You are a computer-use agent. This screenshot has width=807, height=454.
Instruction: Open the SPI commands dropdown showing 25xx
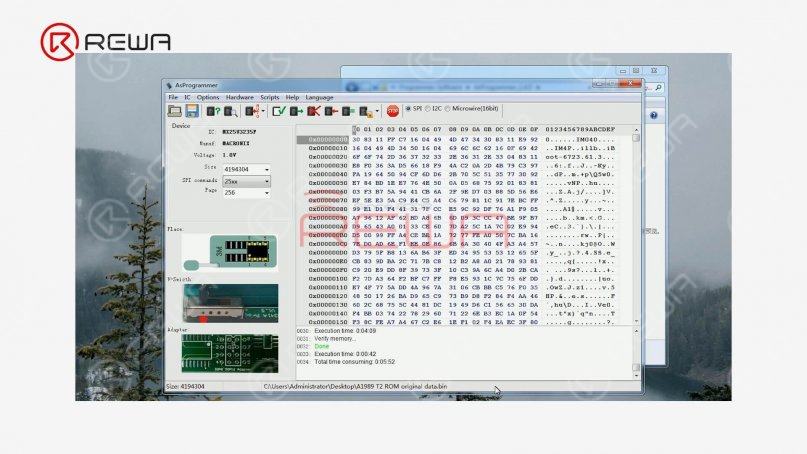point(247,181)
